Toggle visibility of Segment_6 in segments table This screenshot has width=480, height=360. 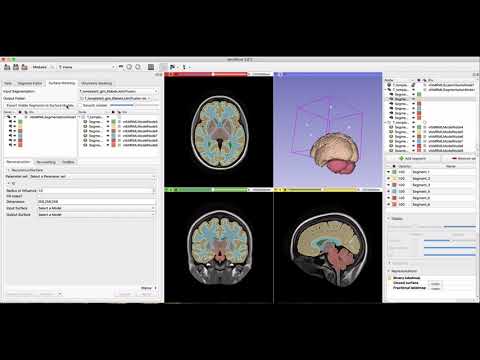388,204
